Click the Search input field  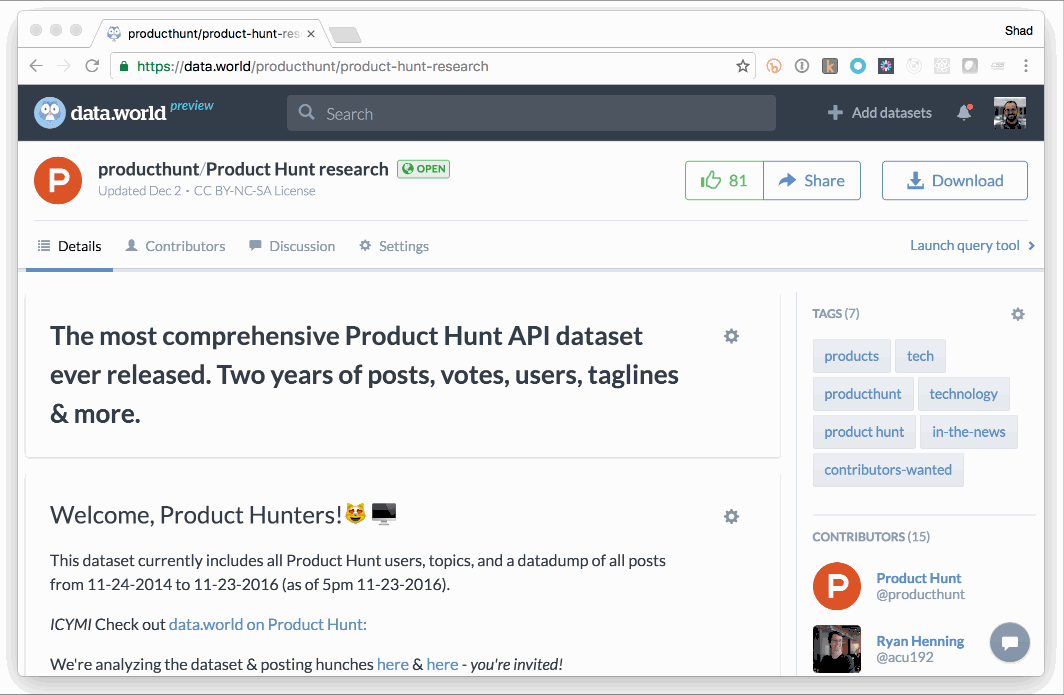coord(531,113)
